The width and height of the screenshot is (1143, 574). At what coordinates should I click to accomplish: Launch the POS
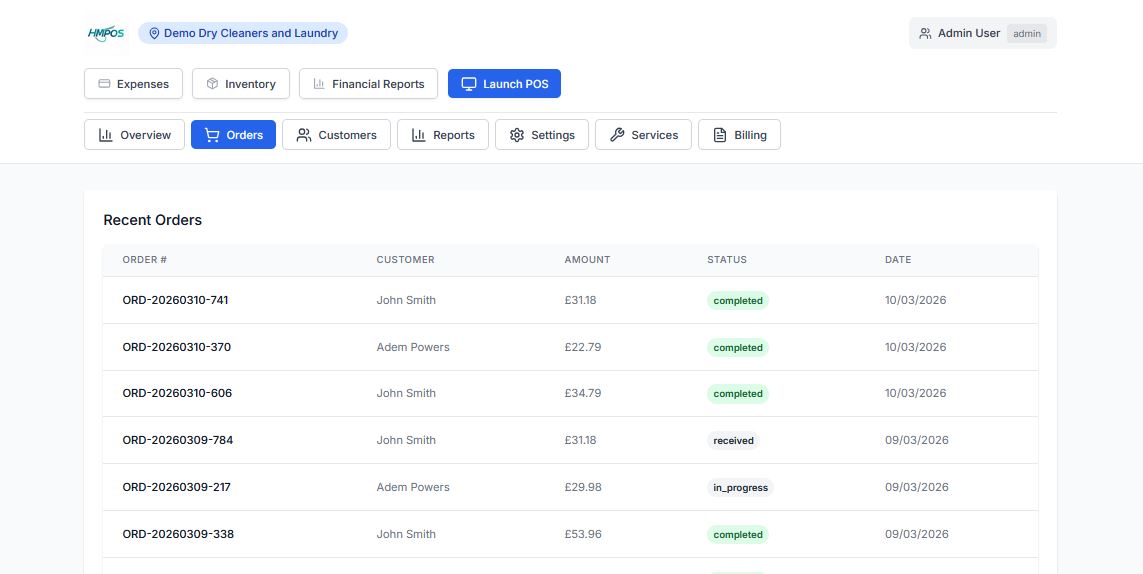pos(504,83)
